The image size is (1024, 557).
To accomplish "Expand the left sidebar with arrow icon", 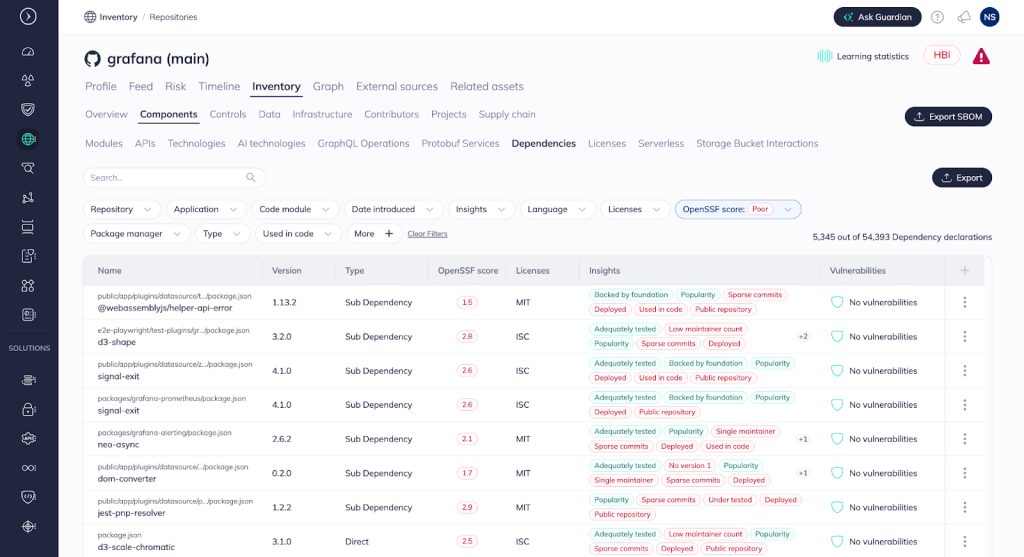I will [x=28, y=16].
